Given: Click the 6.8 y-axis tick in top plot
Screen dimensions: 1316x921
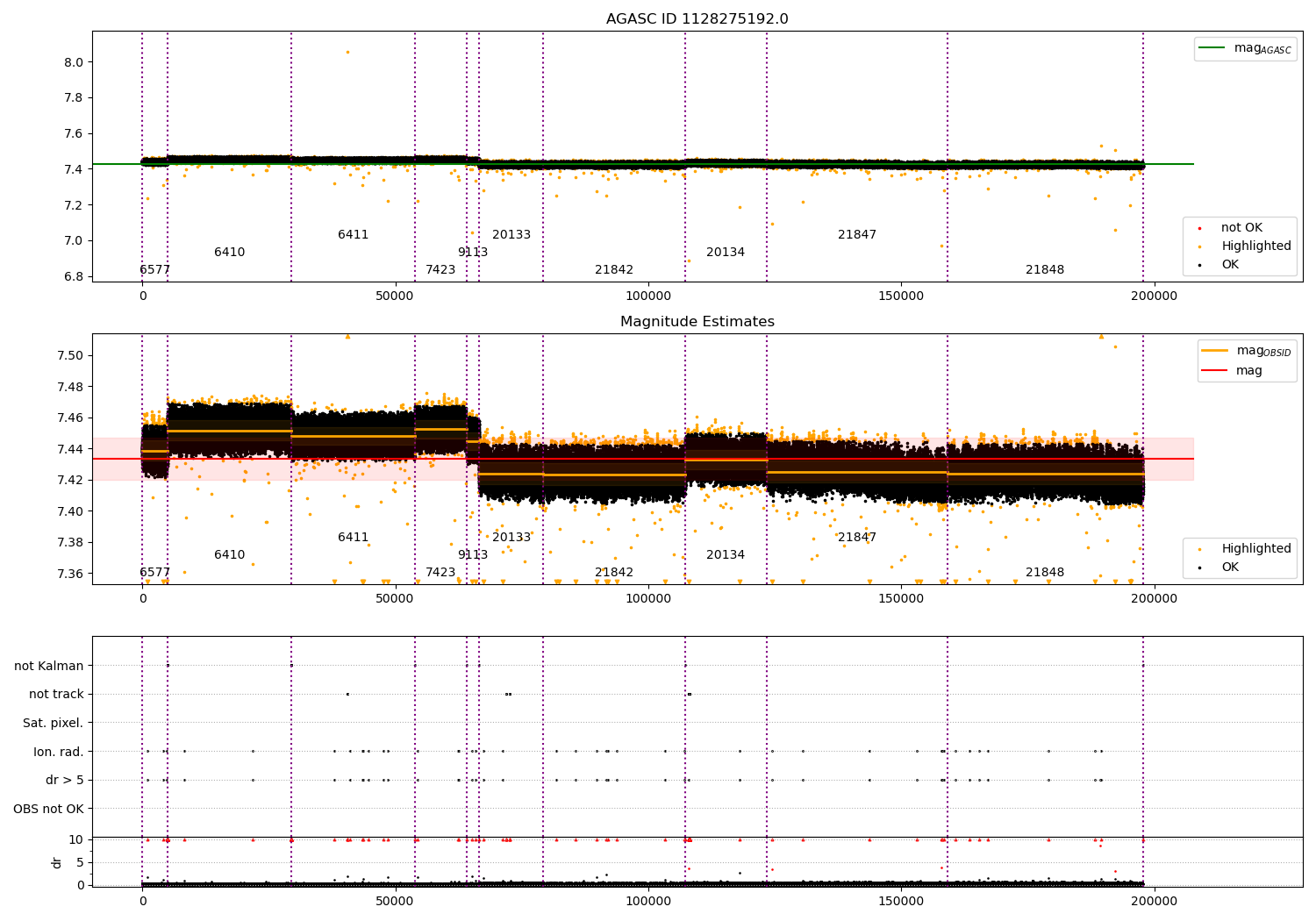Looking at the screenshot, I should pos(74,276).
